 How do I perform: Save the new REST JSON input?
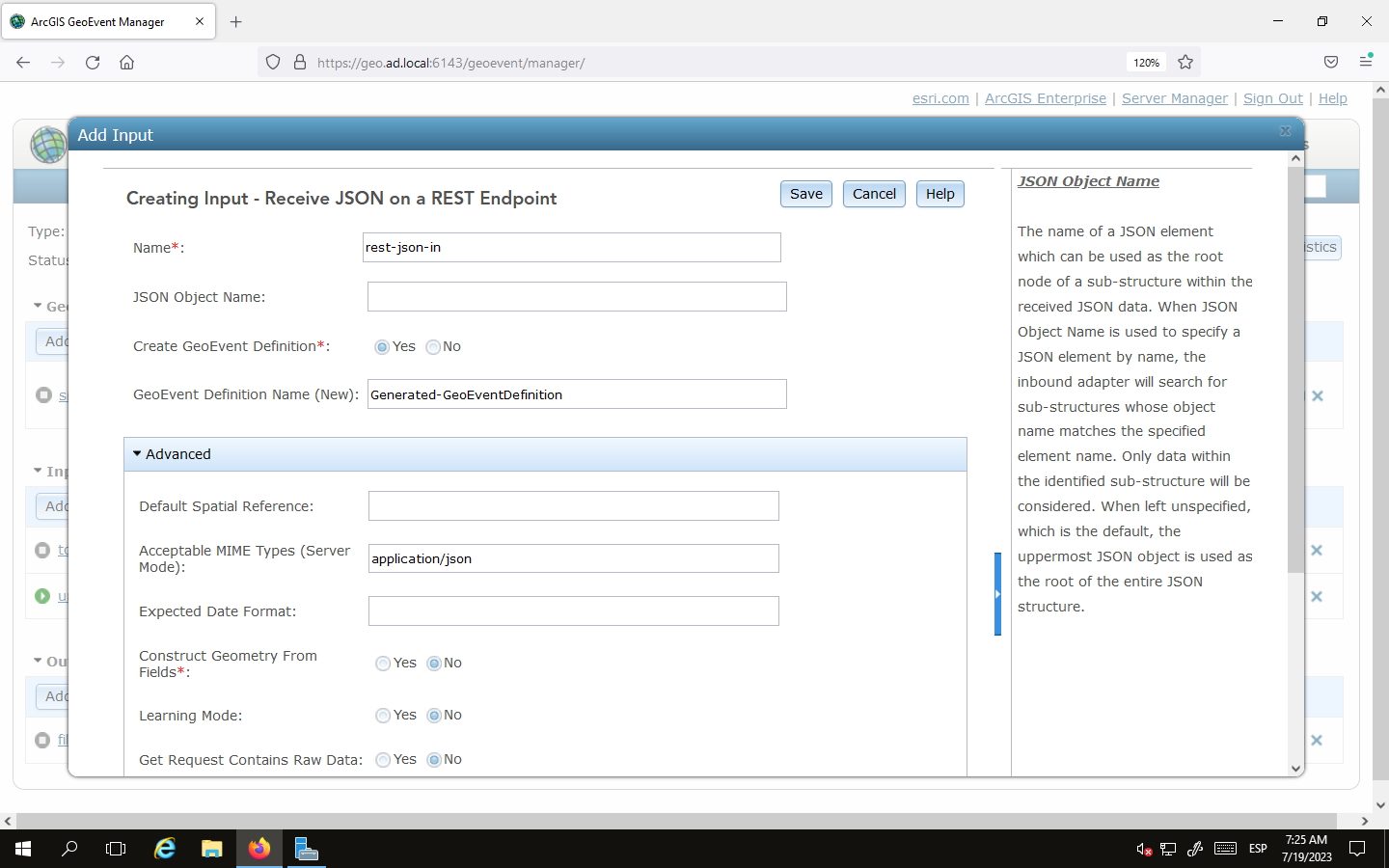(805, 194)
